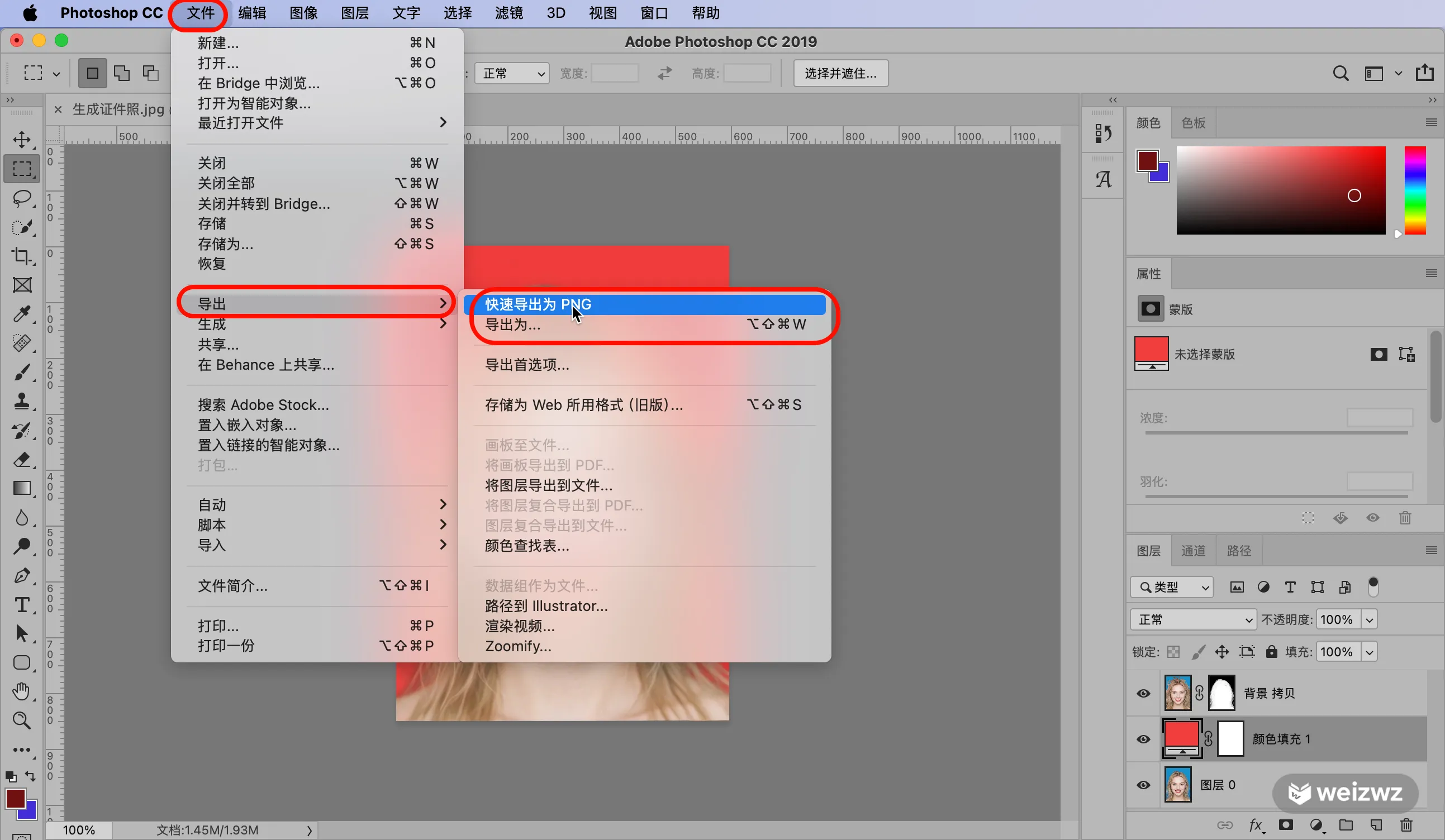The image size is (1445, 840).
Task: Open the Apple menu
Action: [x=30, y=13]
